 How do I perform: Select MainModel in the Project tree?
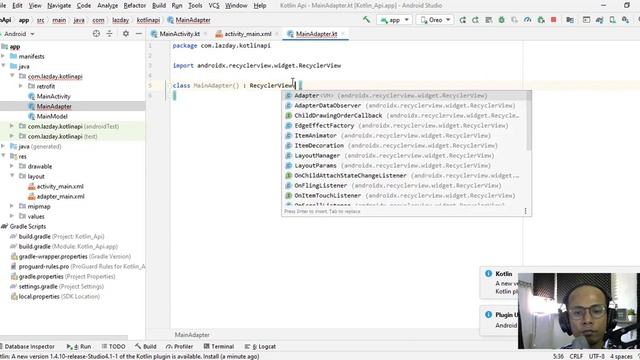coord(52,116)
